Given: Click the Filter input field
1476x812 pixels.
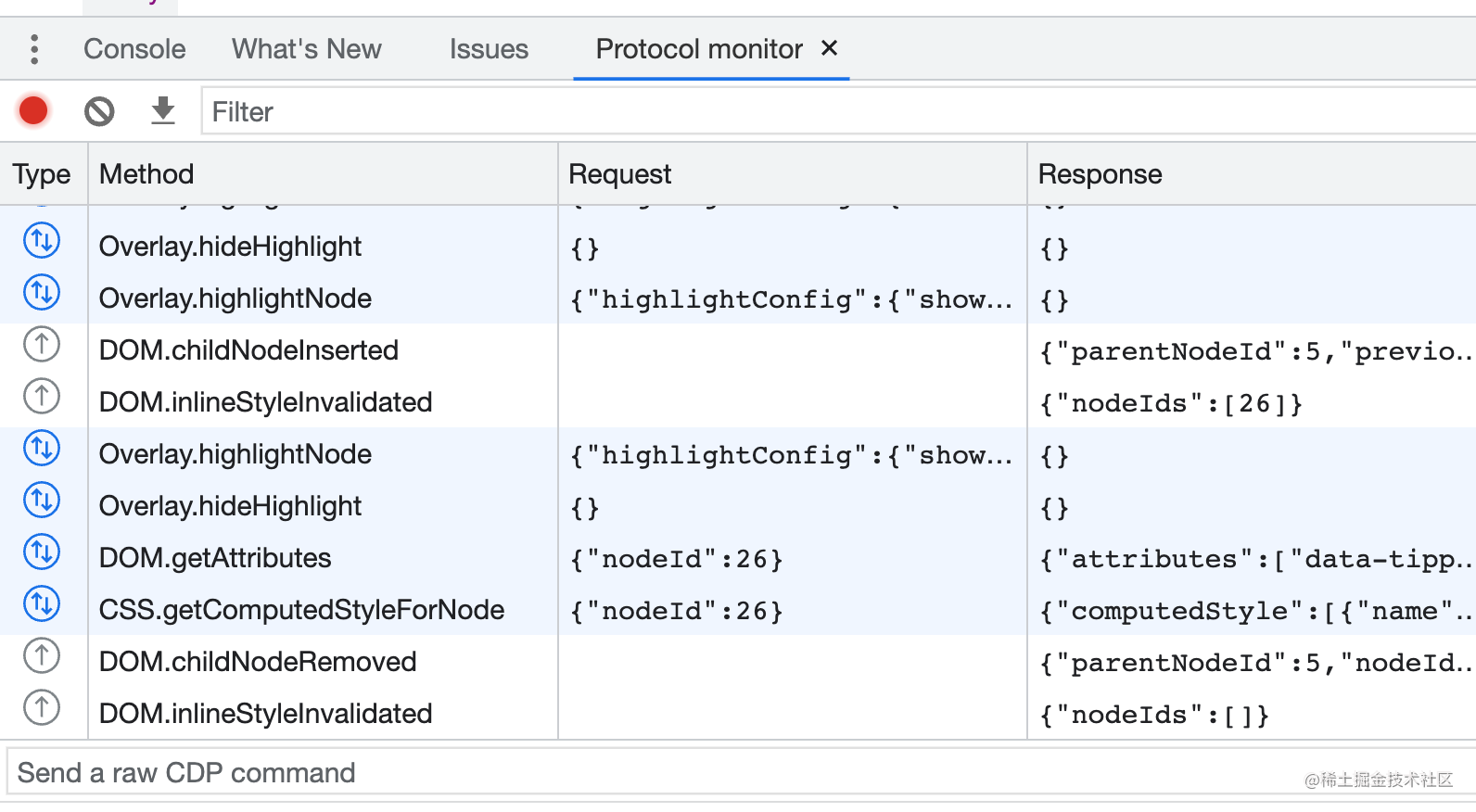Looking at the screenshot, I should (834, 112).
